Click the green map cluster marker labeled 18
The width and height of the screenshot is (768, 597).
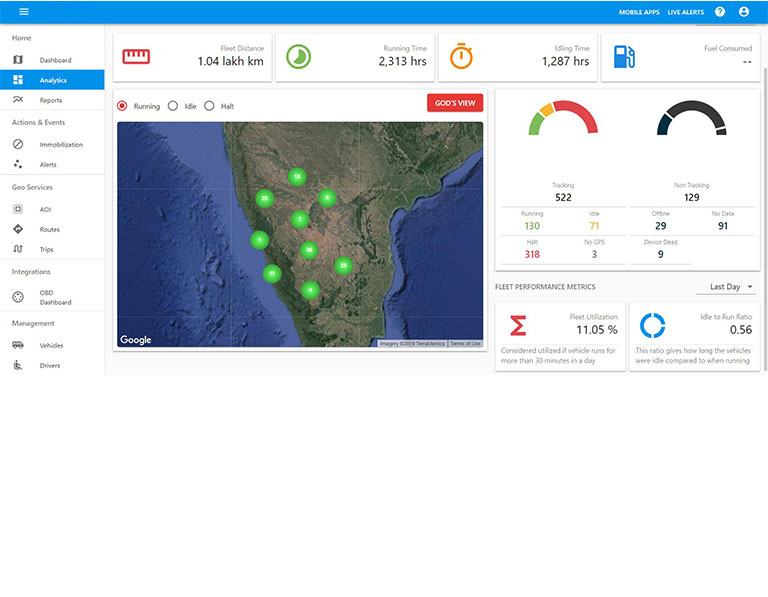pos(297,177)
